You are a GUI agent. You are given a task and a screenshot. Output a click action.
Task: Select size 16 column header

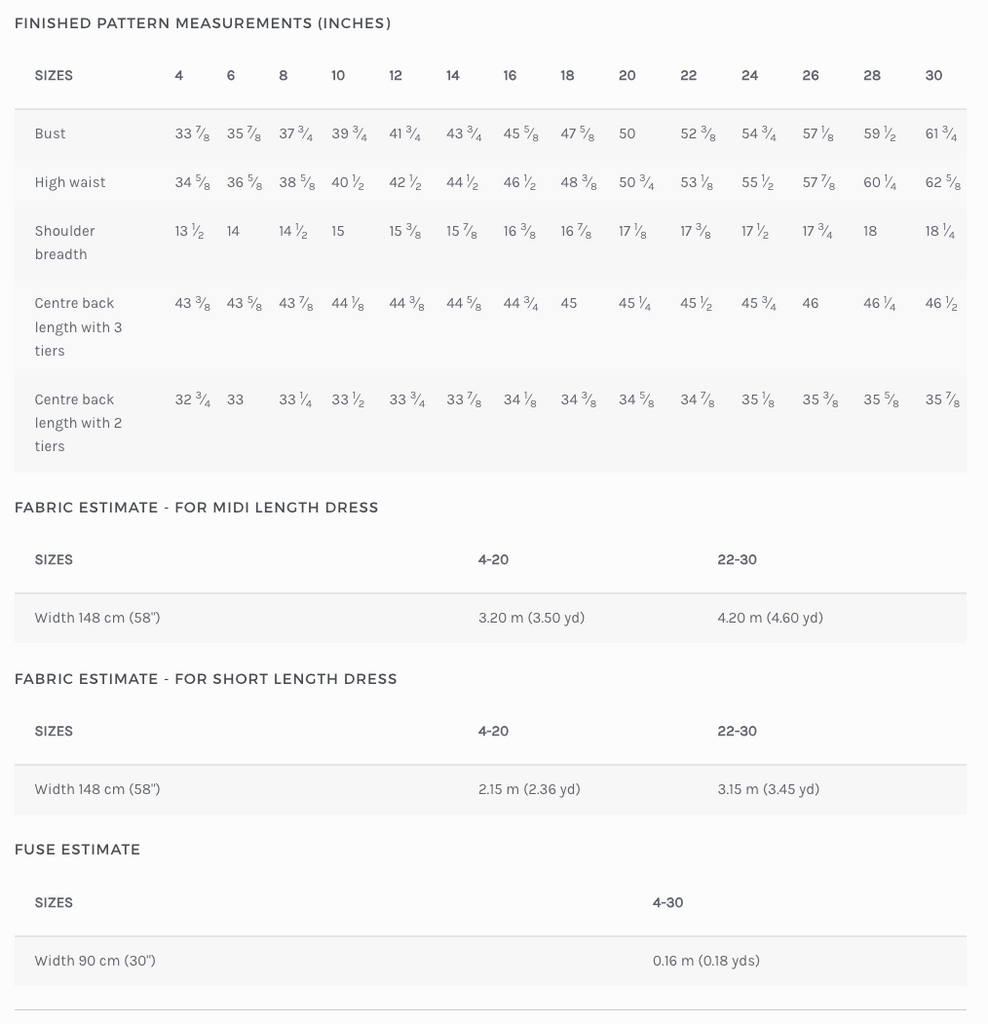pyautogui.click(x=510, y=76)
